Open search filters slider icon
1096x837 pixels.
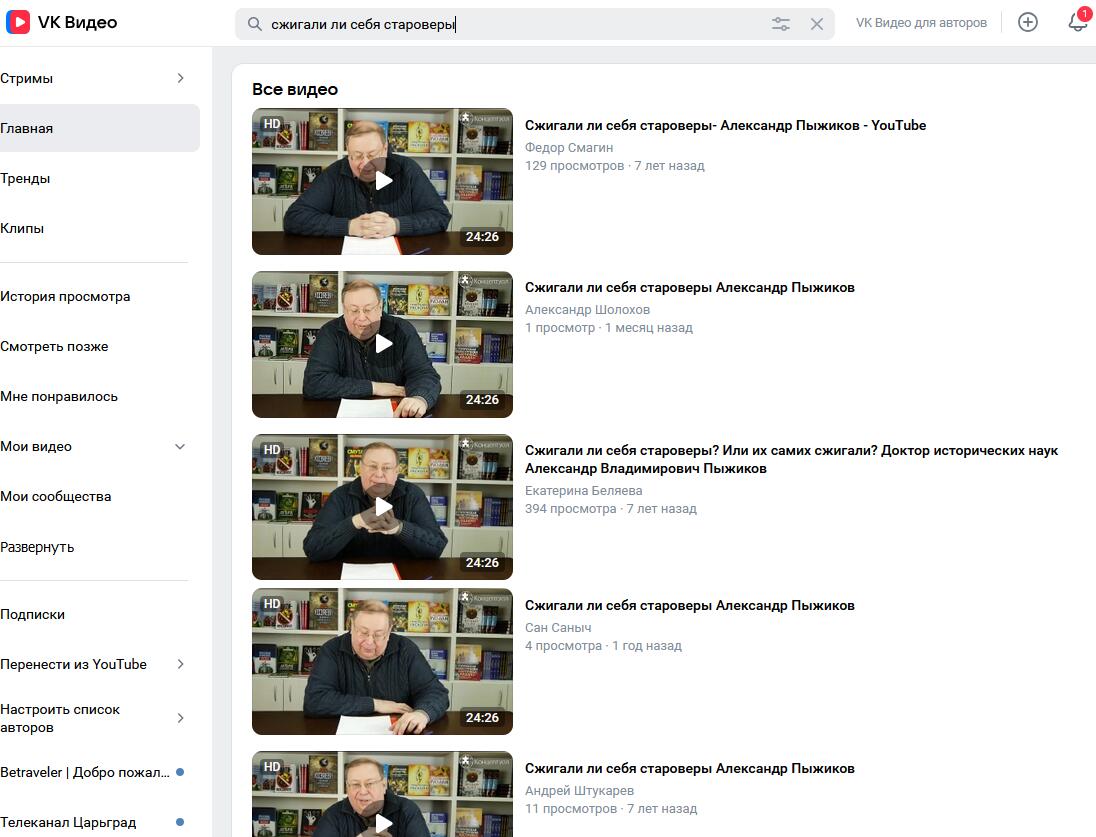(x=781, y=24)
